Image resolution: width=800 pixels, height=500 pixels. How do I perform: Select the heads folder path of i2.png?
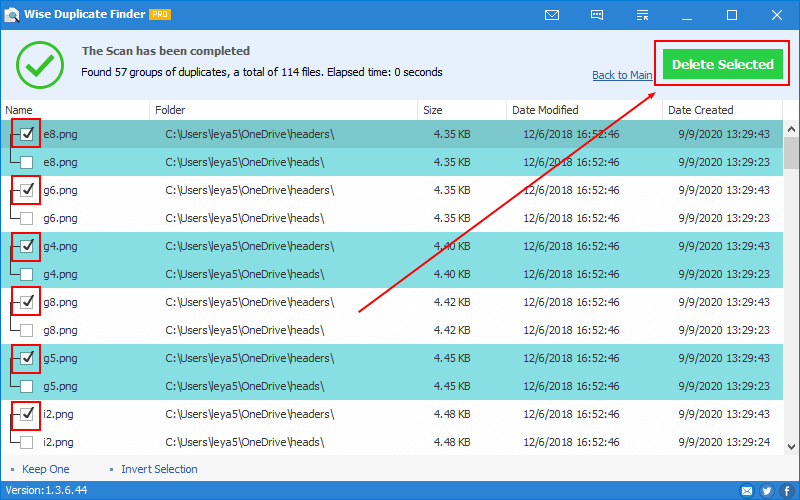244,442
